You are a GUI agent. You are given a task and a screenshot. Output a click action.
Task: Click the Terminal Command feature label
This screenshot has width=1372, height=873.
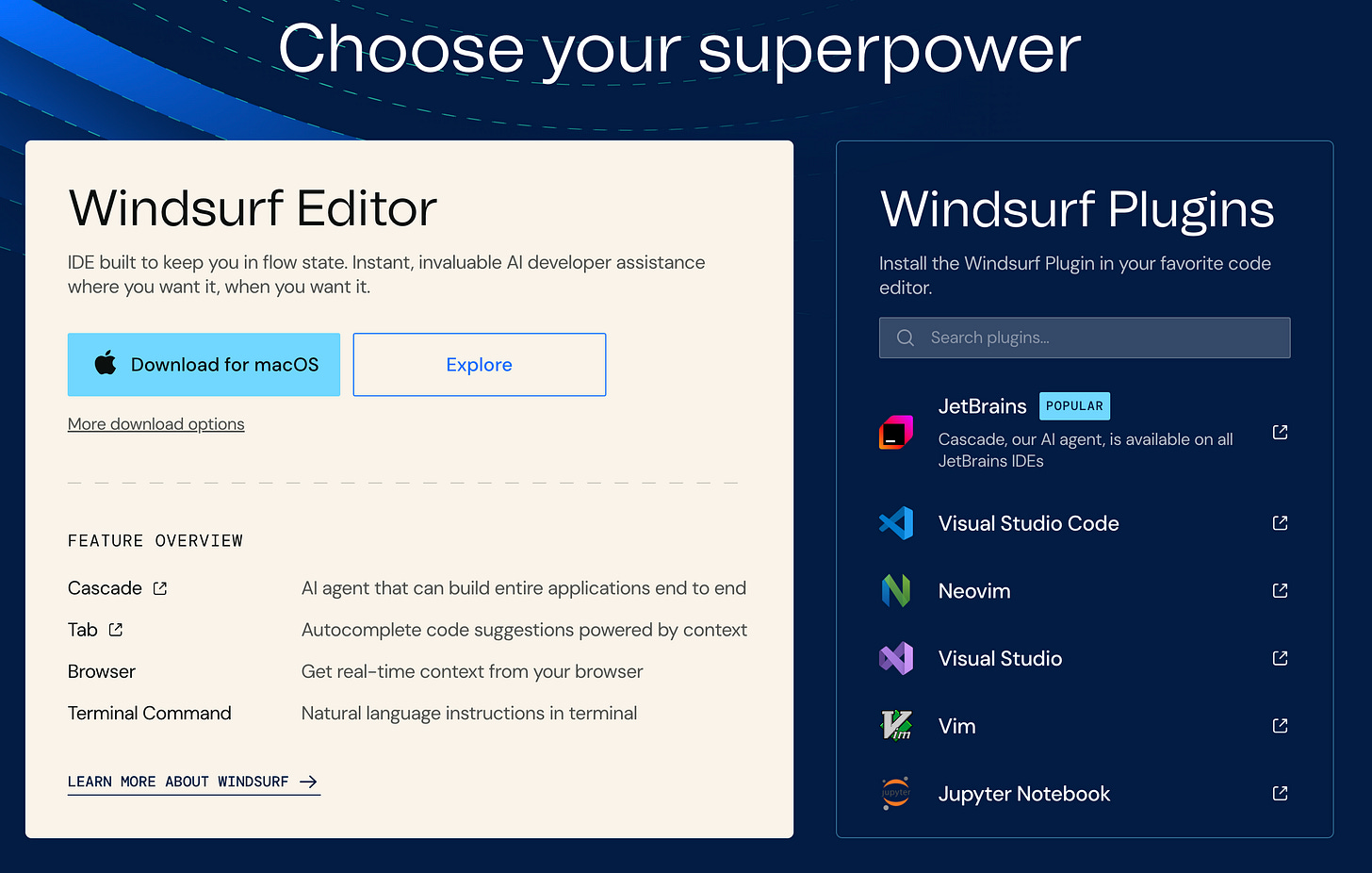click(150, 713)
